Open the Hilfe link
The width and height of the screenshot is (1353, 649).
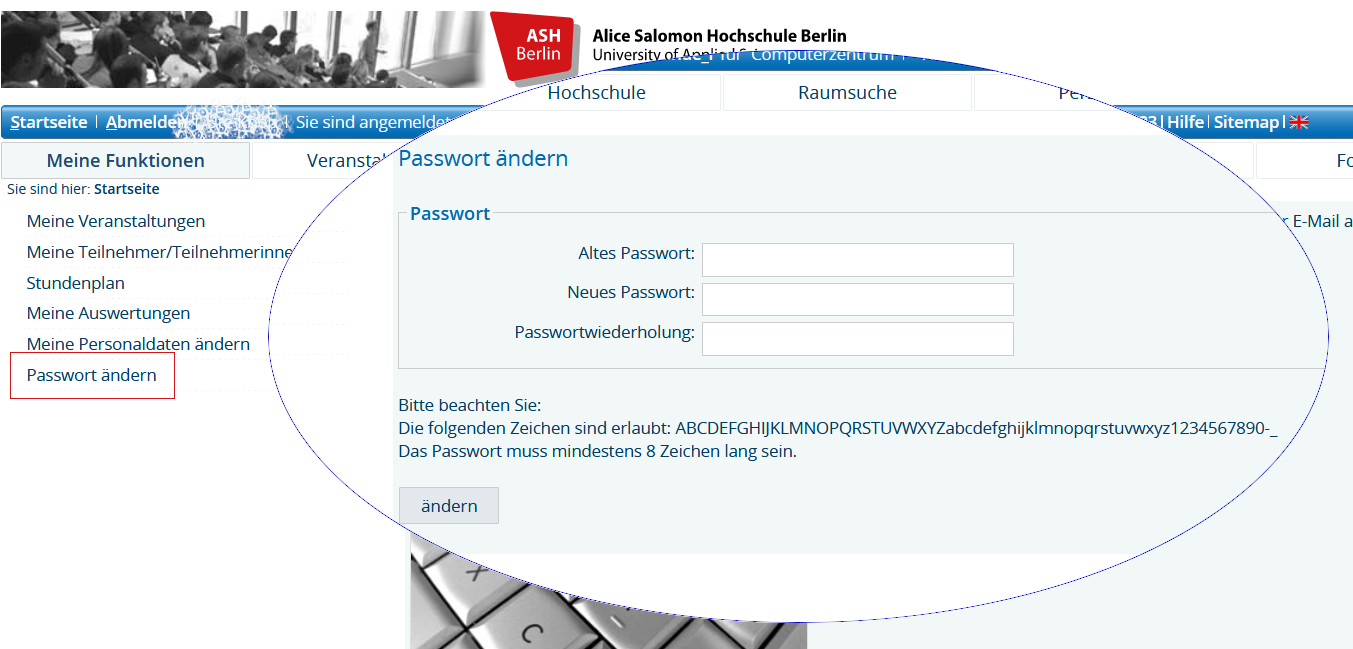1186,122
